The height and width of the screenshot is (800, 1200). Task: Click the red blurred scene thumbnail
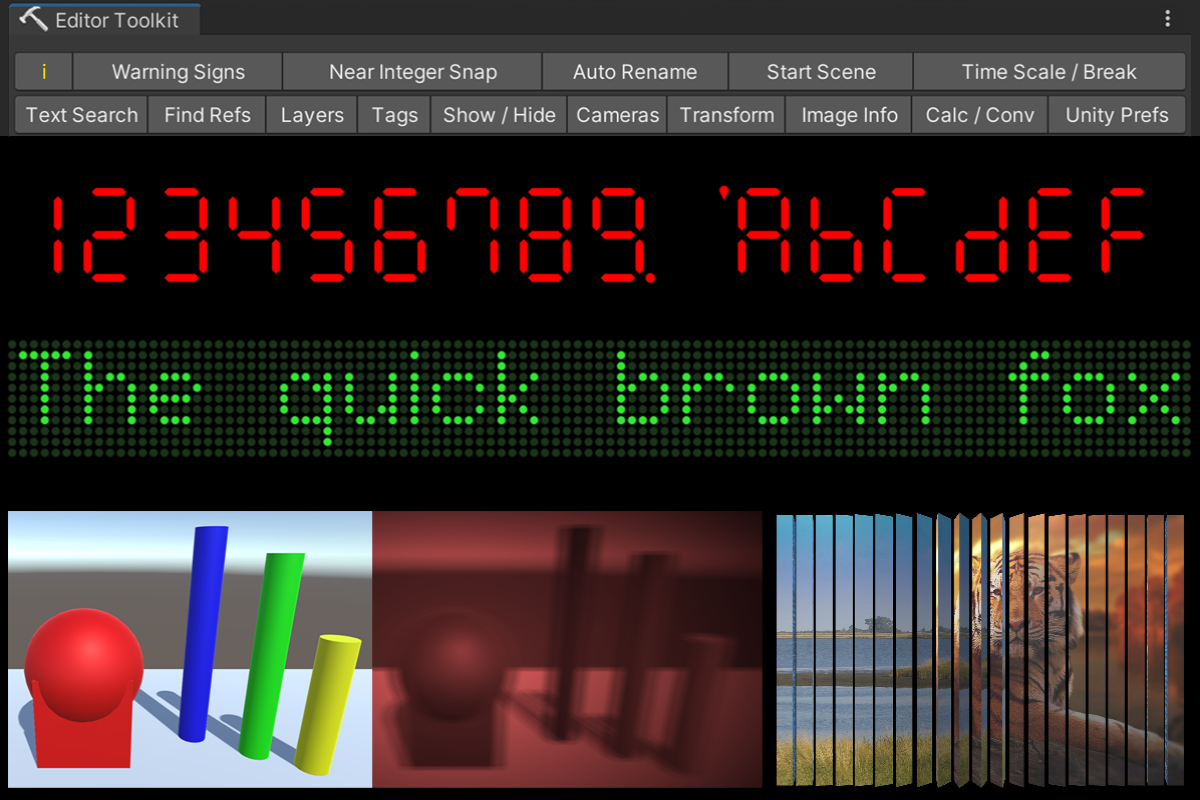[x=567, y=649]
